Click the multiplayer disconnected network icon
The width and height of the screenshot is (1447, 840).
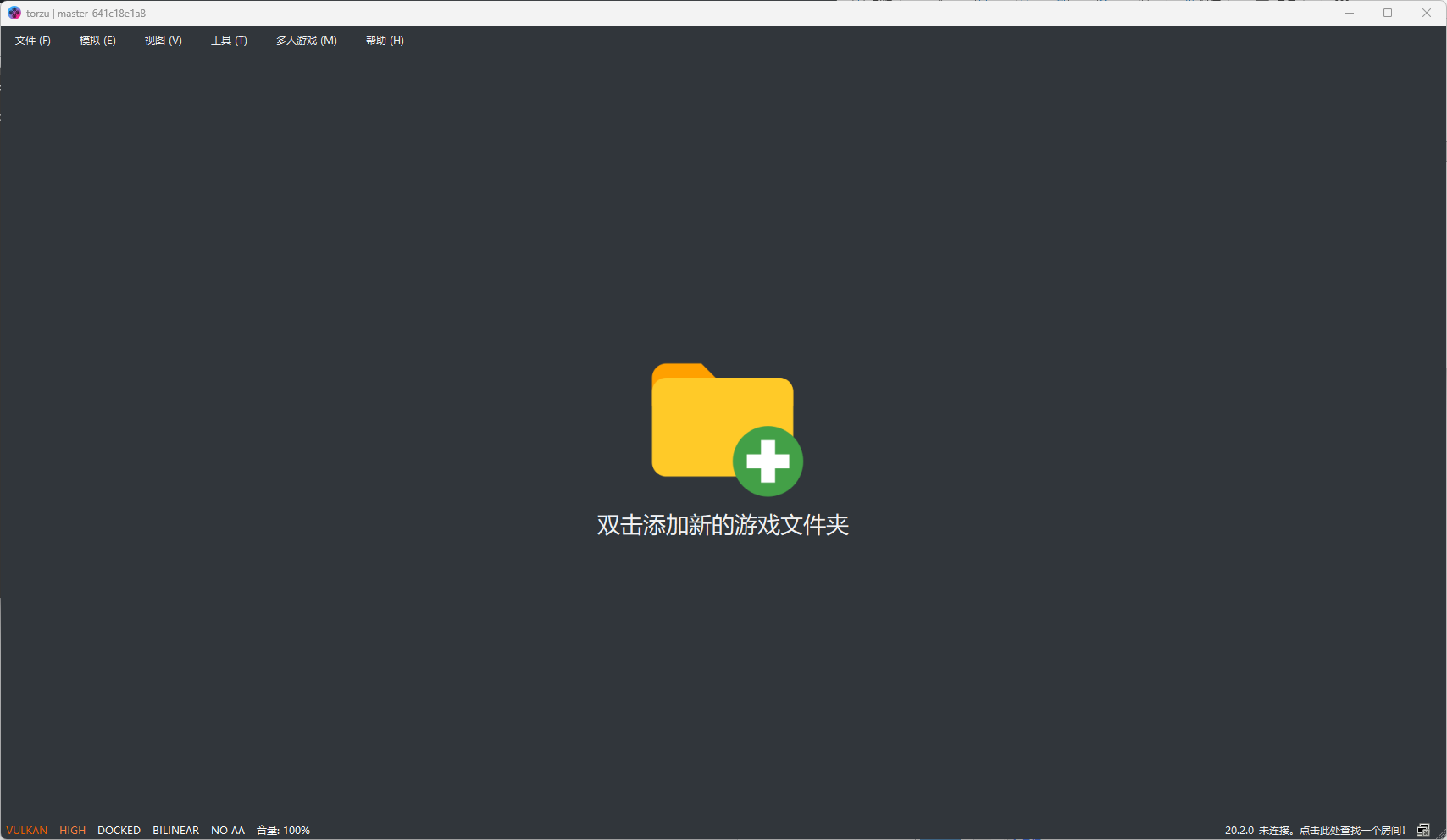[1423, 830]
